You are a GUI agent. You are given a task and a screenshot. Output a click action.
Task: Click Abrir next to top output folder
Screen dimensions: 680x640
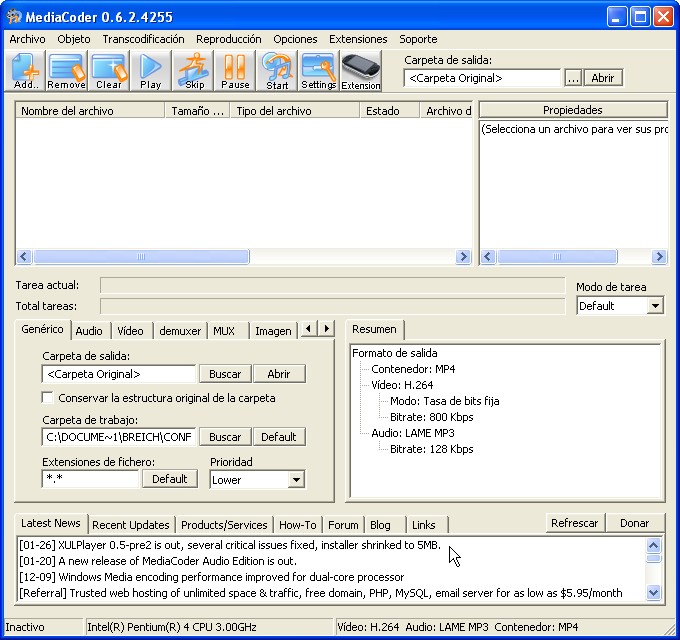(603, 78)
